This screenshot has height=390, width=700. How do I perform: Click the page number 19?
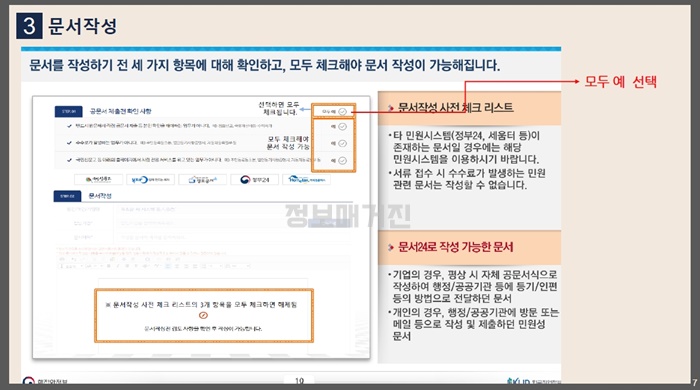[x=299, y=381]
